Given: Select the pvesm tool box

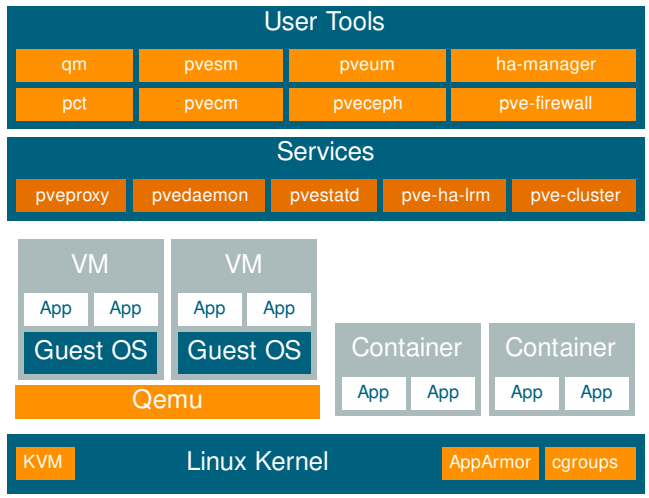Looking at the screenshot, I should click(x=211, y=65).
